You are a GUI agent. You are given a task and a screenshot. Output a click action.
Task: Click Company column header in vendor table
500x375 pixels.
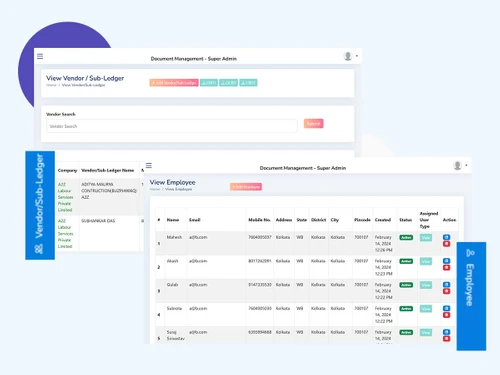point(67,170)
